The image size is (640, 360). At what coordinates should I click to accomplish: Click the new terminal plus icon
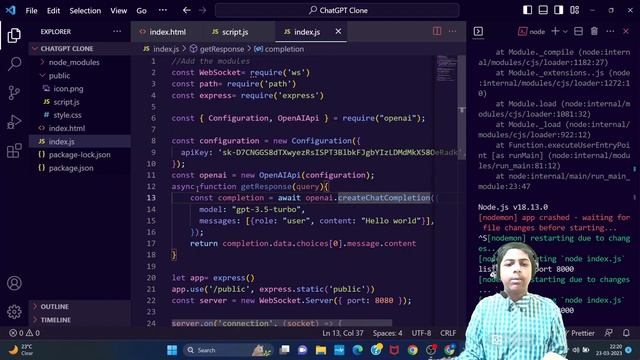point(555,31)
